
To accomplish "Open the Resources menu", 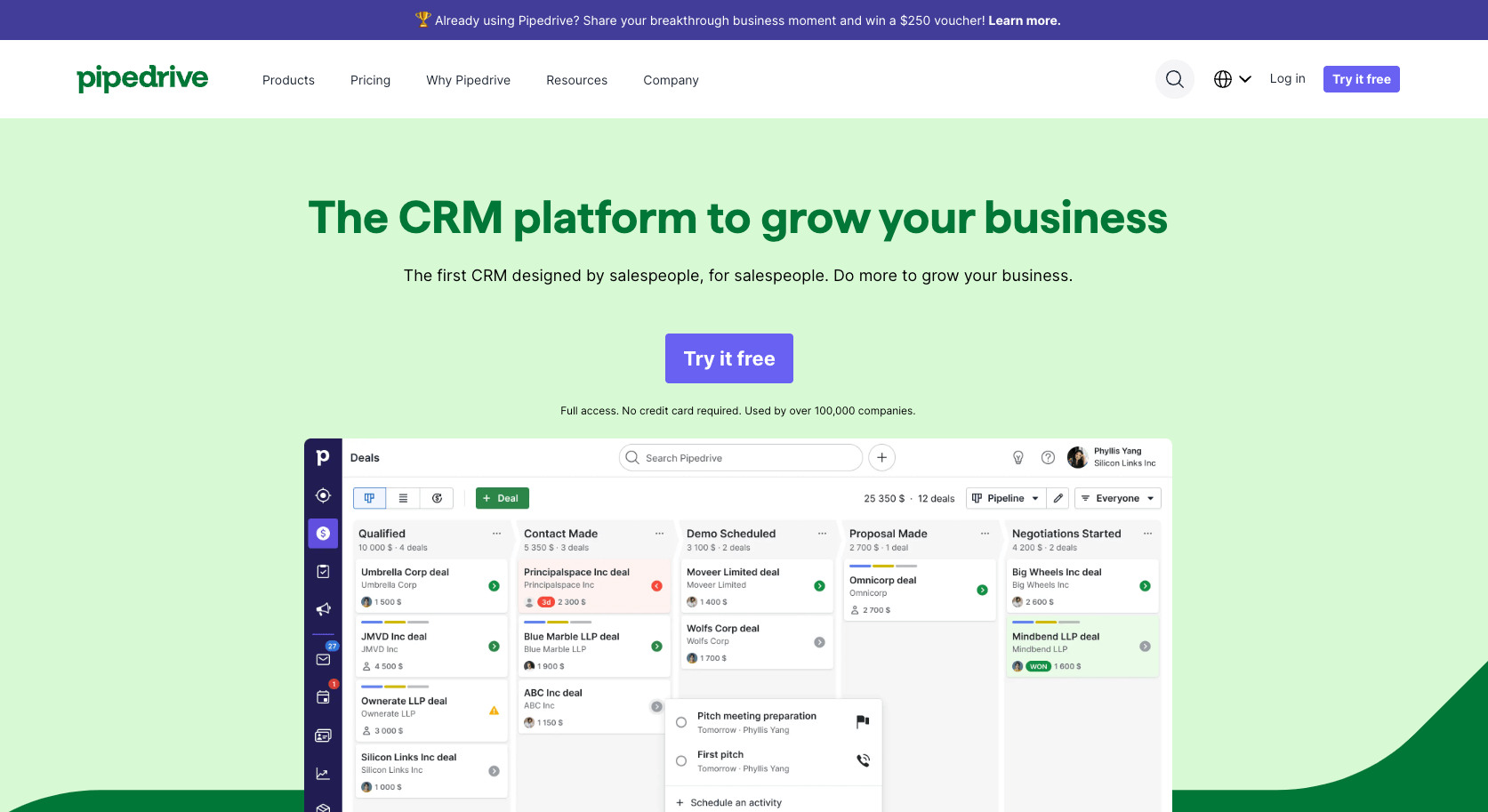I will (x=576, y=80).
